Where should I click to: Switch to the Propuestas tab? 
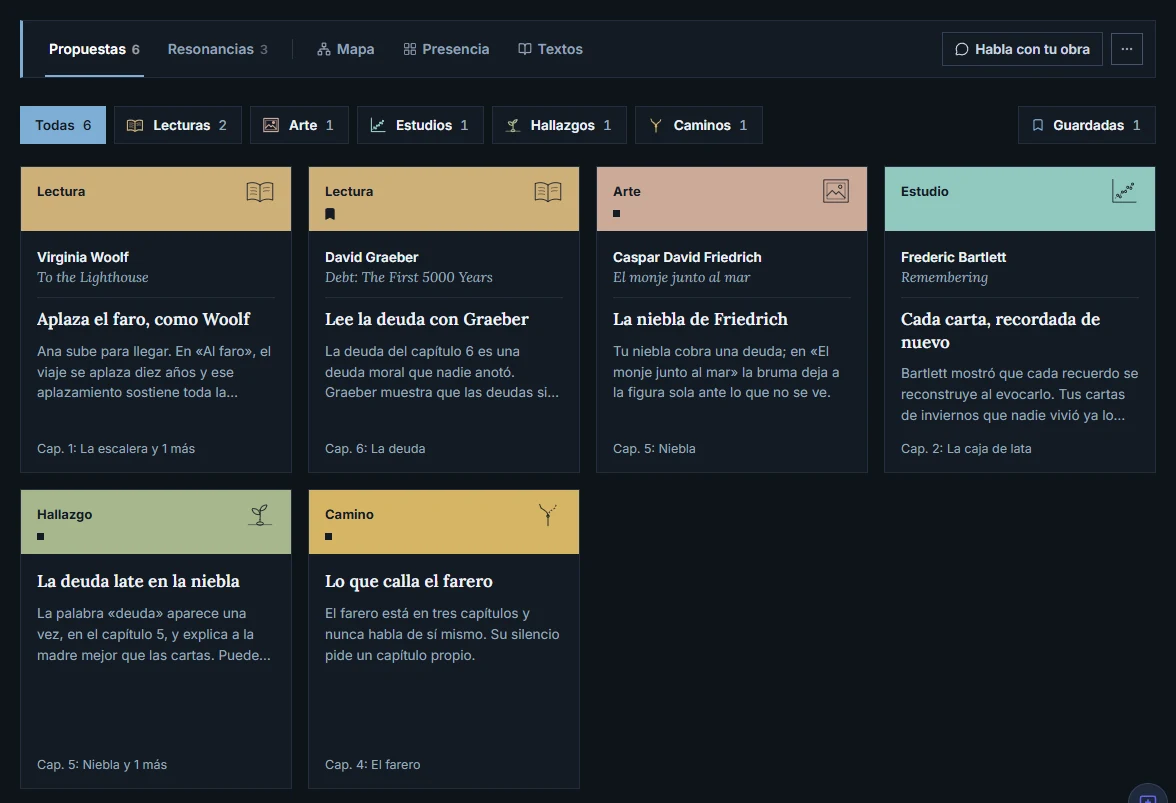[x=94, y=49]
